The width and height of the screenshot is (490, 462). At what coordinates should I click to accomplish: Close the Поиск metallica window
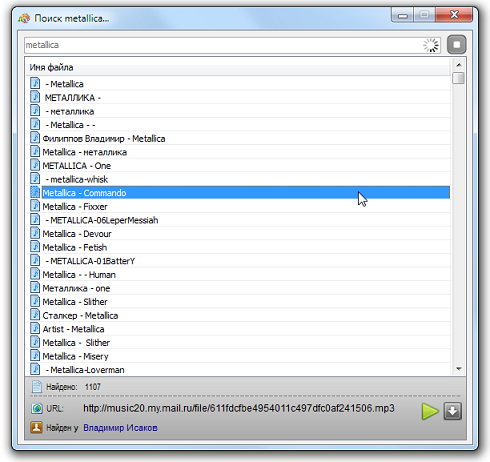point(454,15)
